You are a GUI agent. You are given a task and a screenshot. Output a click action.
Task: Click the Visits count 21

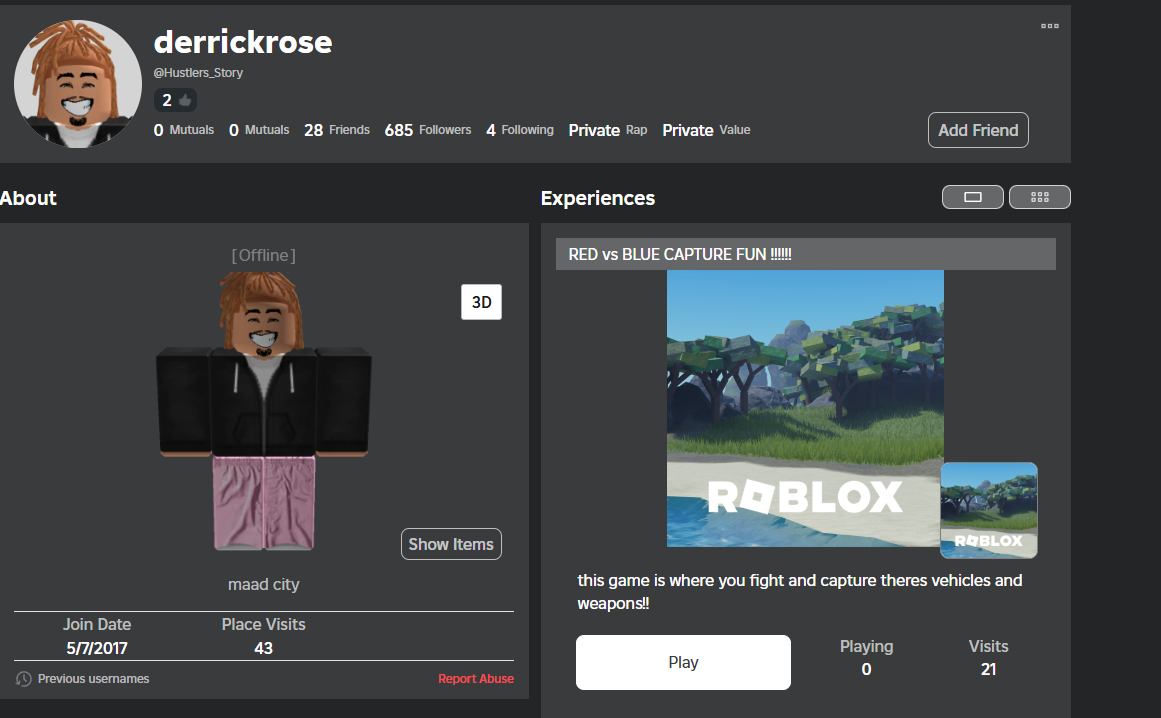click(988, 669)
